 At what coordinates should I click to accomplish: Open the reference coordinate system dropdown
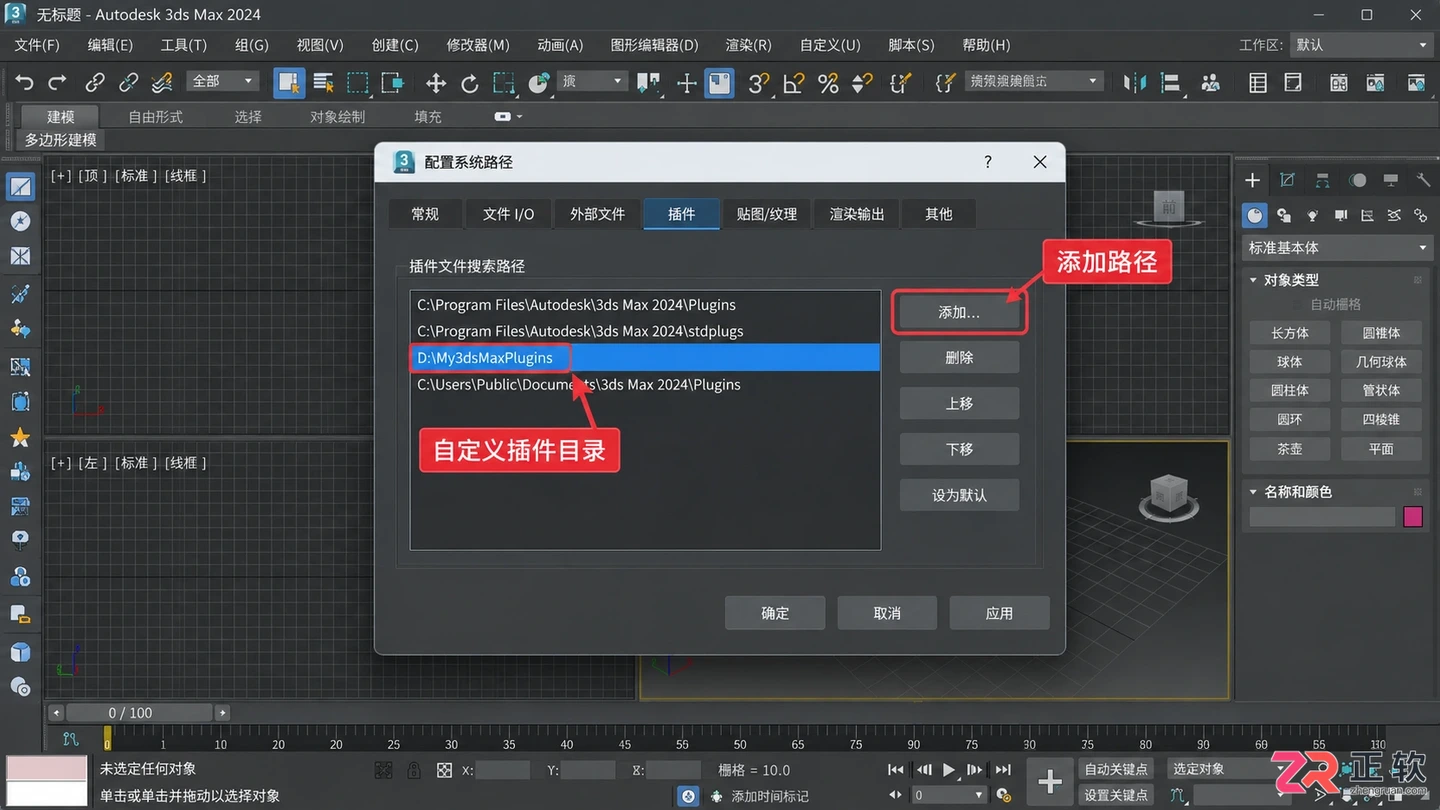tap(591, 81)
